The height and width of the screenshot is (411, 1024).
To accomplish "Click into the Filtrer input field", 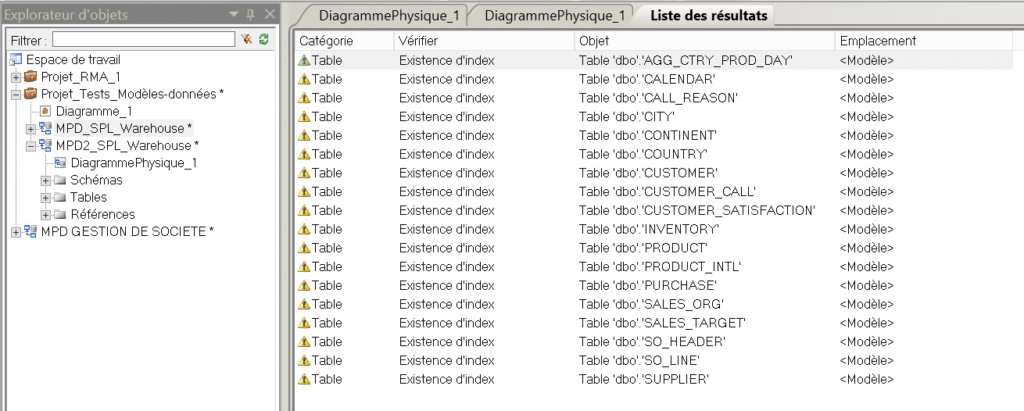I will tap(144, 40).
